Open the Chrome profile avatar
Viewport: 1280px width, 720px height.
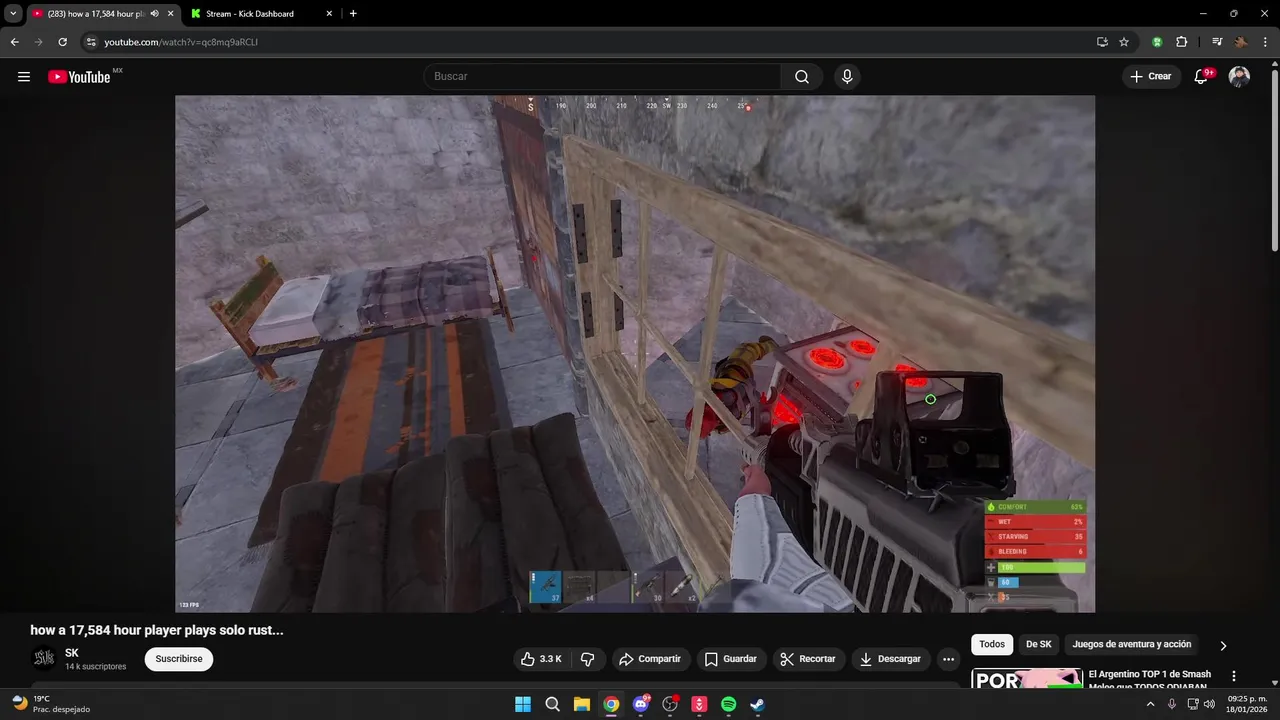pyautogui.click(x=1241, y=42)
